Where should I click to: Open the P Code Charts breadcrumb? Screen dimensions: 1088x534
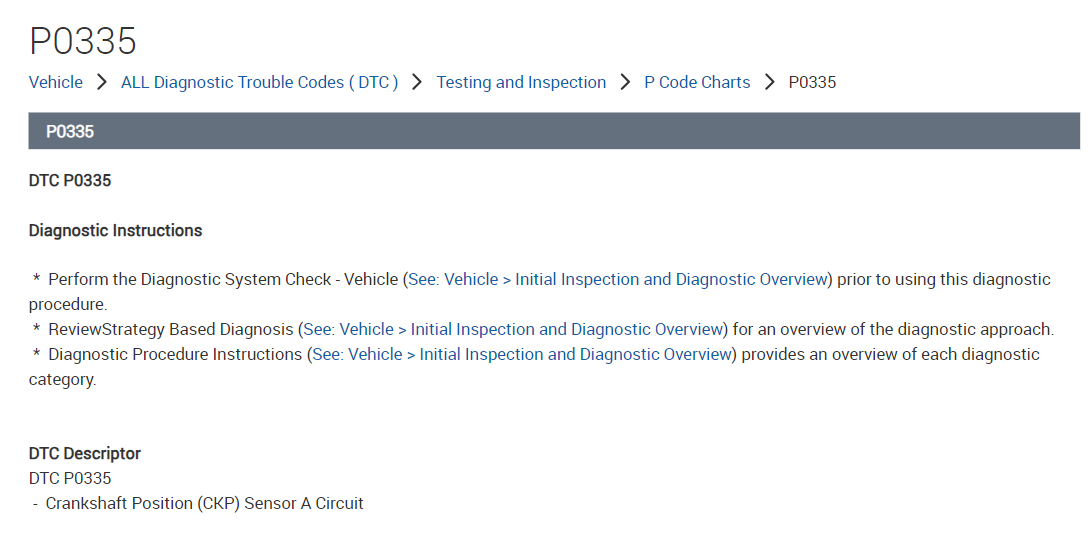click(x=697, y=82)
